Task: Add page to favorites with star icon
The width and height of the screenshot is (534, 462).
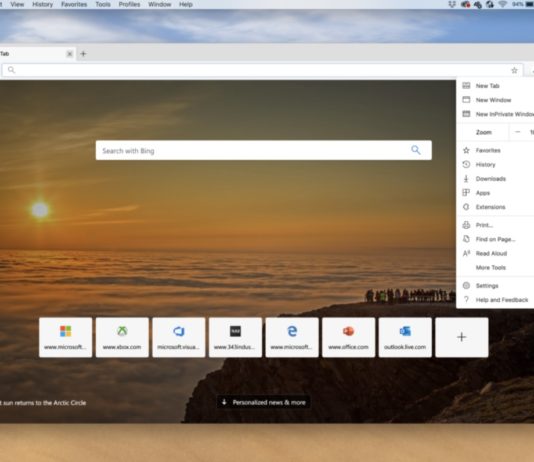Action: click(x=514, y=70)
